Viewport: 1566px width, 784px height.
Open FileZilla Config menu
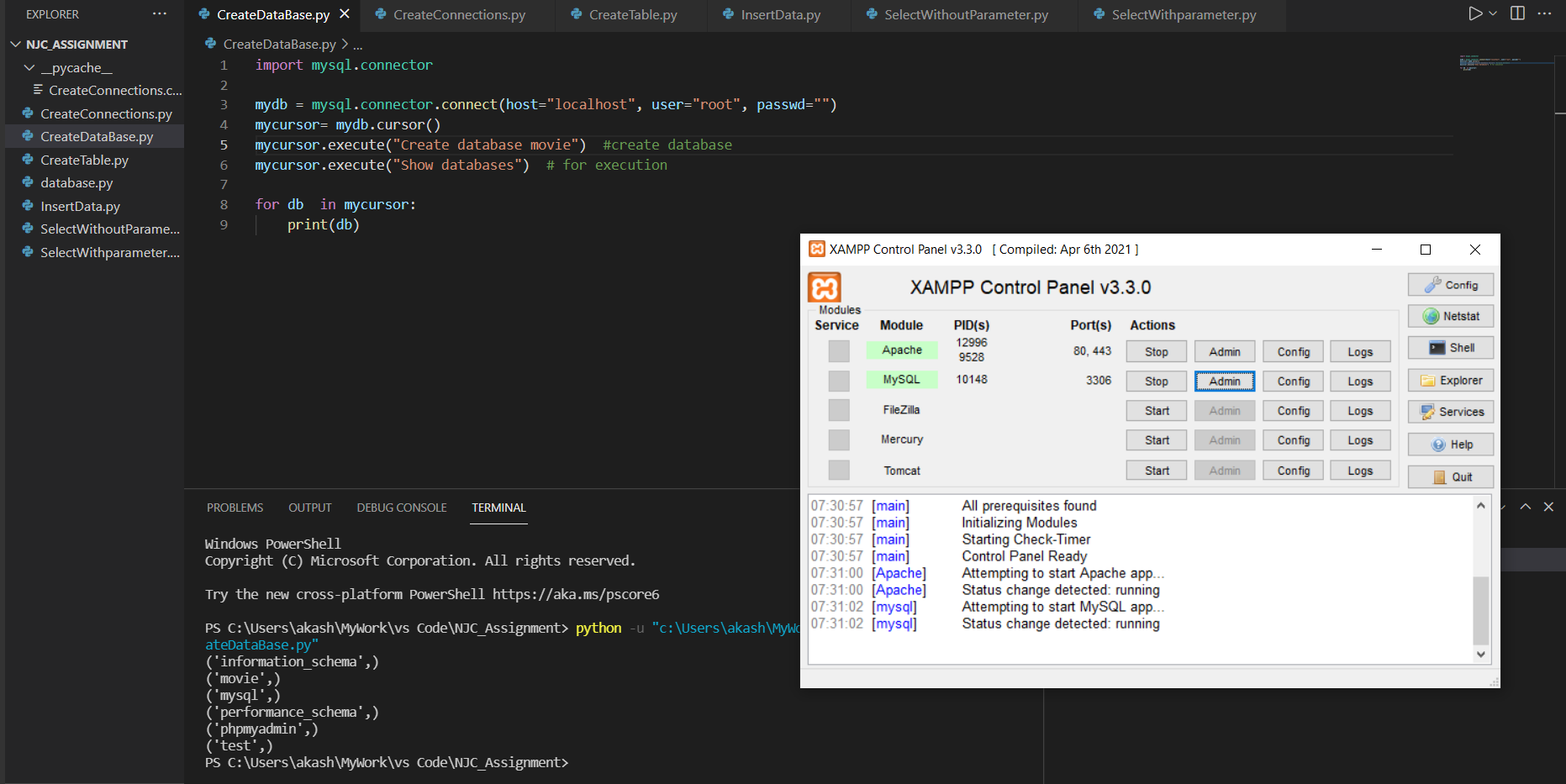pos(1294,411)
